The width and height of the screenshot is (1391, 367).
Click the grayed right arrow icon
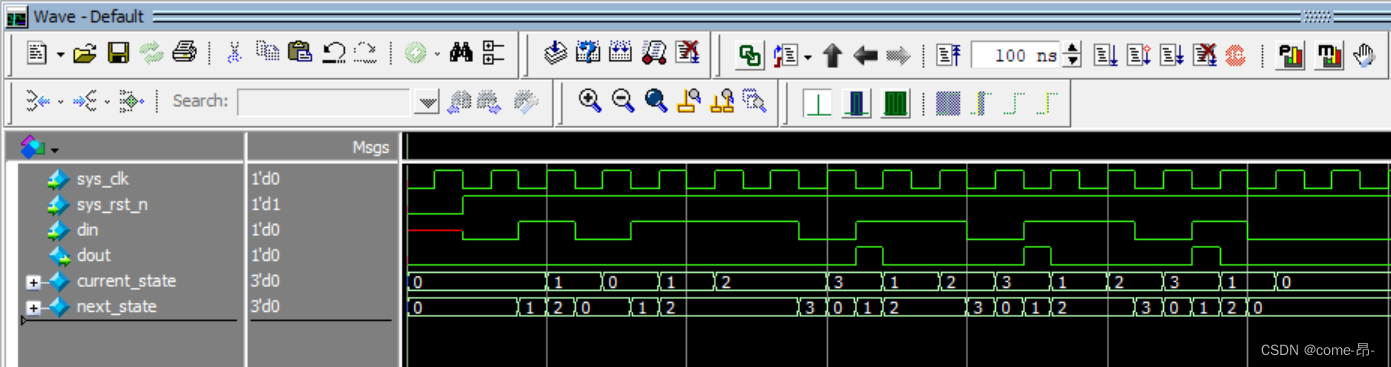(x=898, y=56)
